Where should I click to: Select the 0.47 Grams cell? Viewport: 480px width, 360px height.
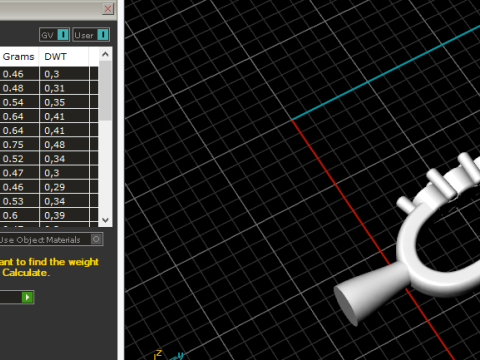click(19, 173)
